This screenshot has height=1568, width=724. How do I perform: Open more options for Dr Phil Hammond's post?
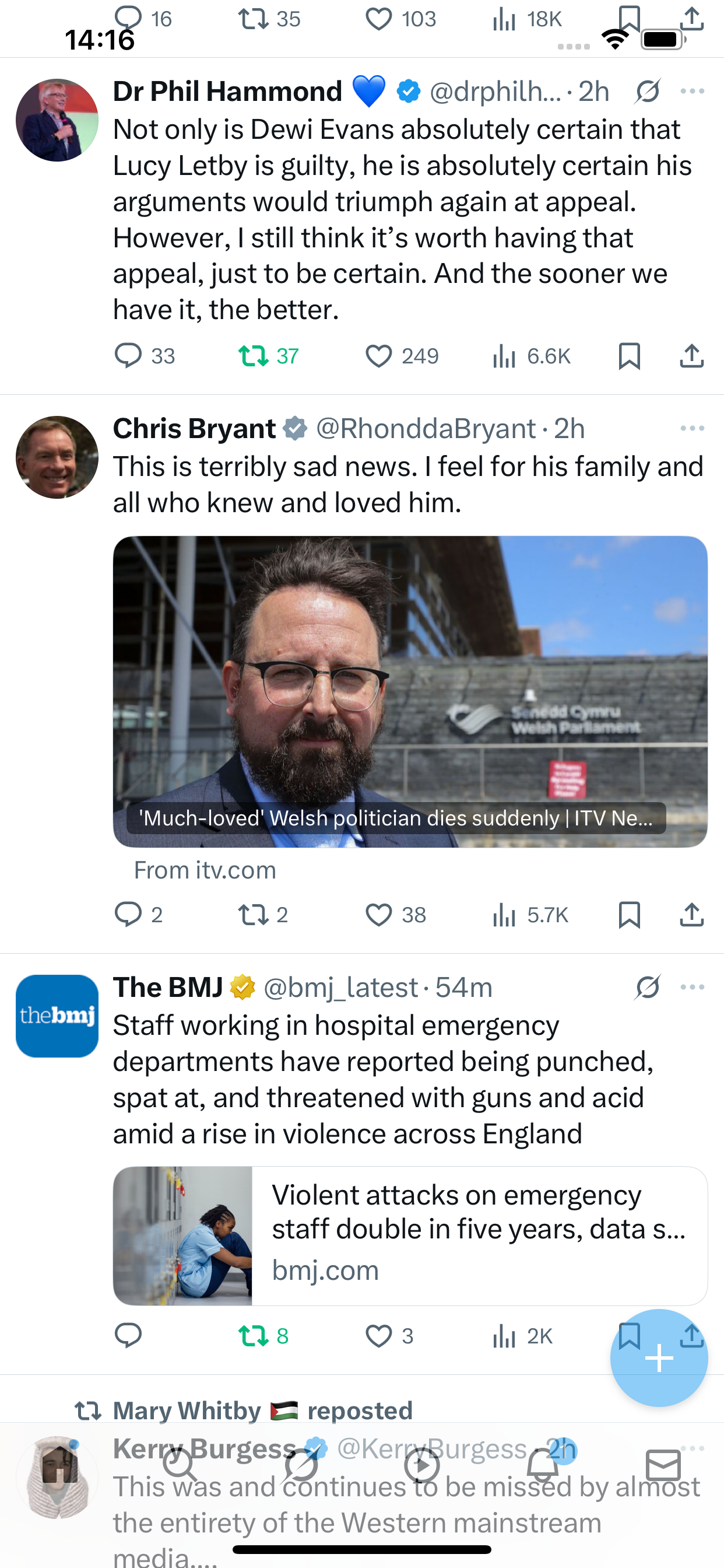pos(693,92)
